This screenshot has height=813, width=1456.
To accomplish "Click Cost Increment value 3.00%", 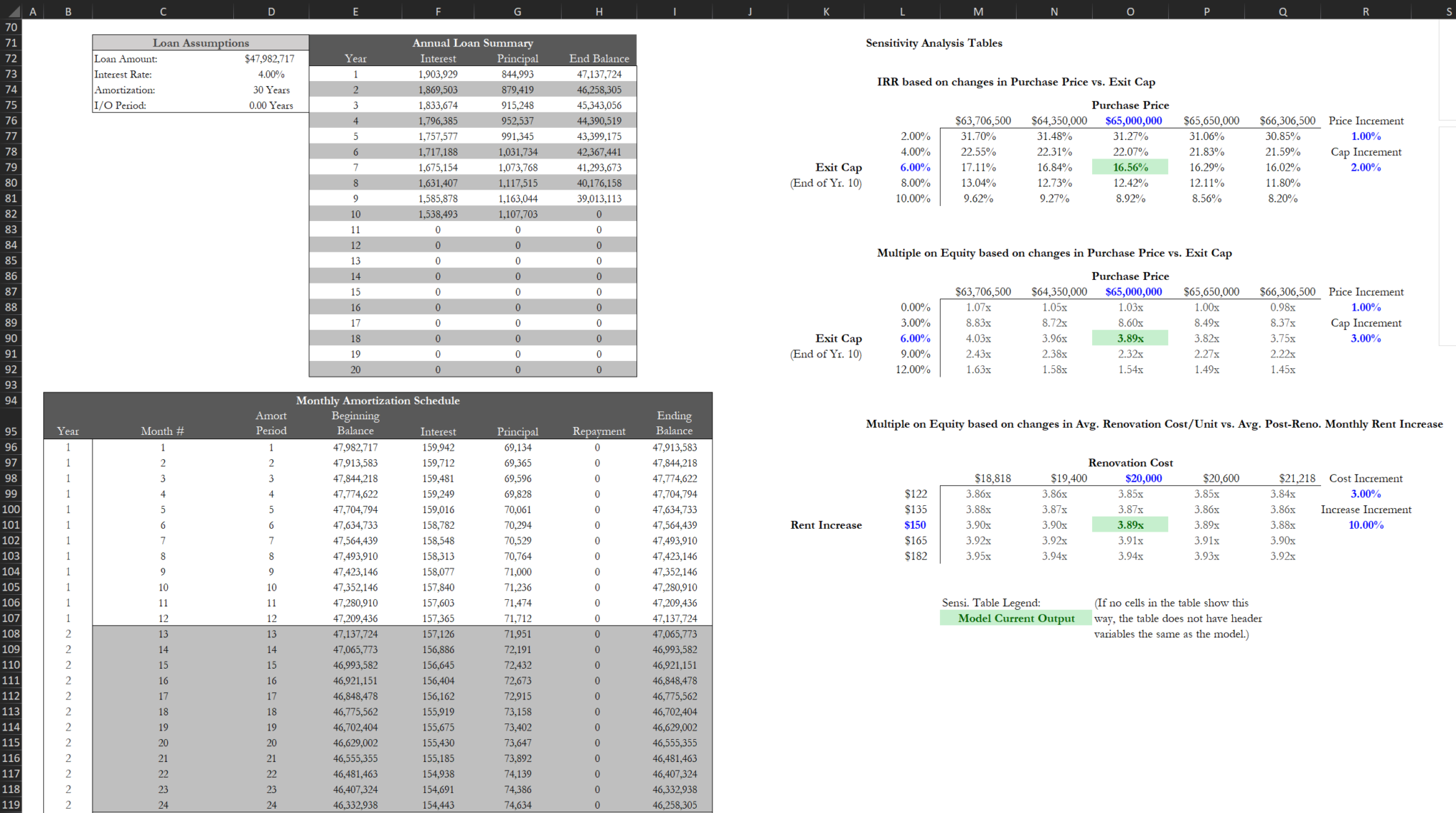I will coord(1366,495).
